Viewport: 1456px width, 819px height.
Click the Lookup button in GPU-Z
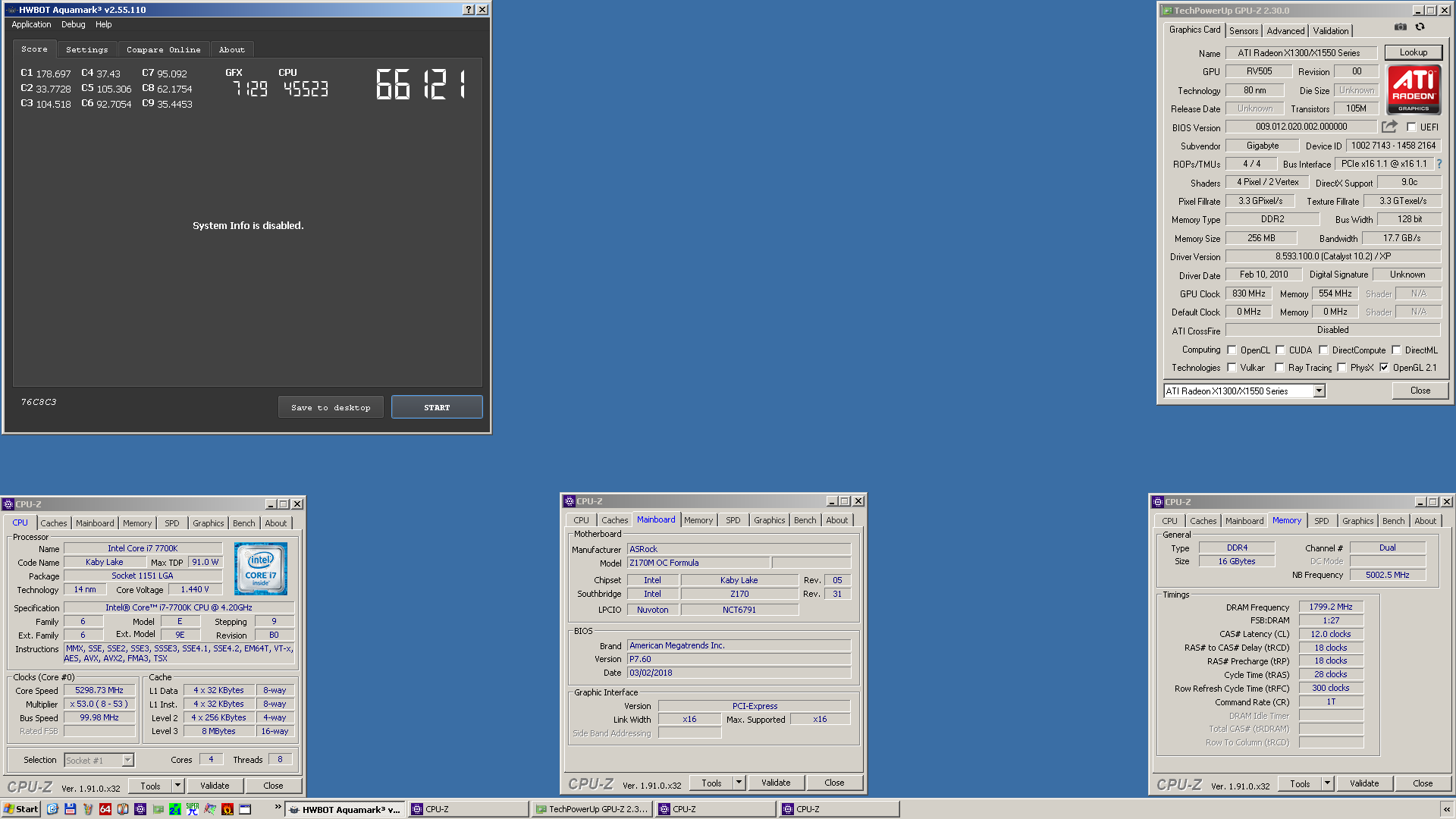click(1414, 52)
